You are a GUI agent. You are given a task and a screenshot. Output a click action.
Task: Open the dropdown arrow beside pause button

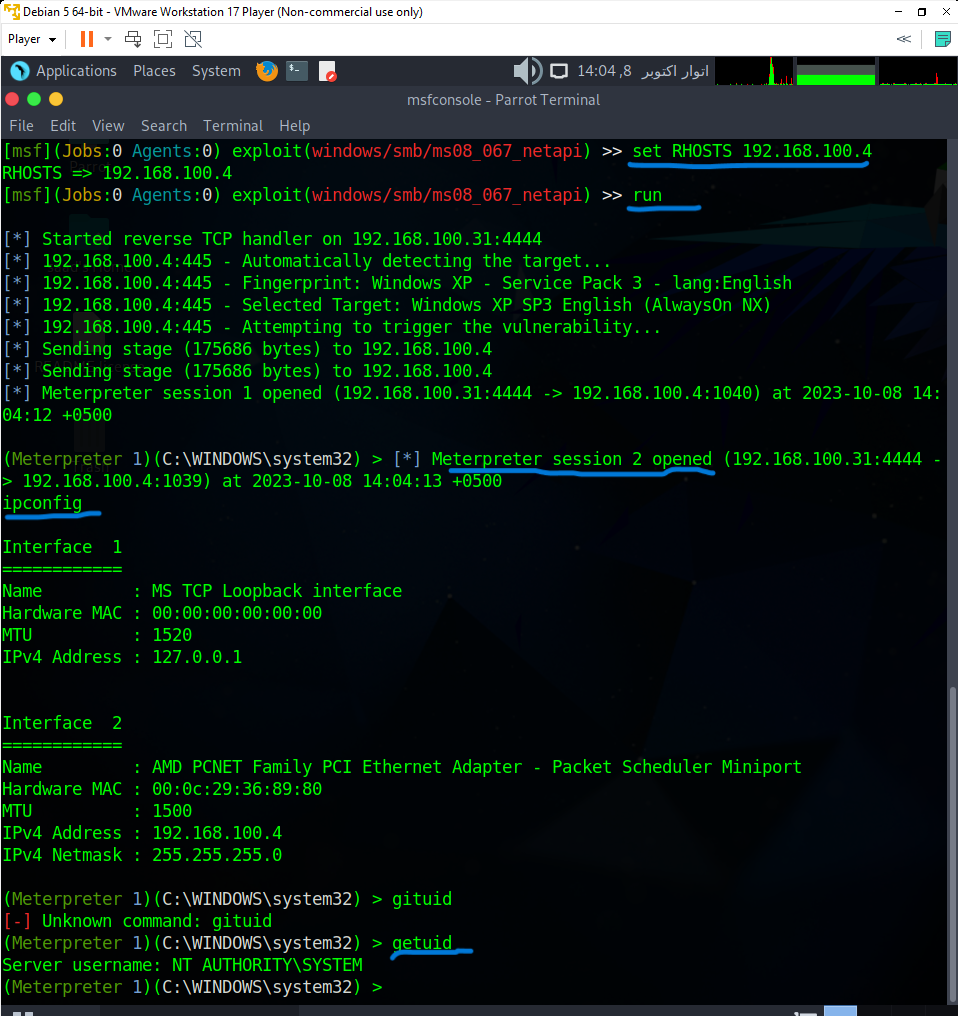[x=108, y=40]
